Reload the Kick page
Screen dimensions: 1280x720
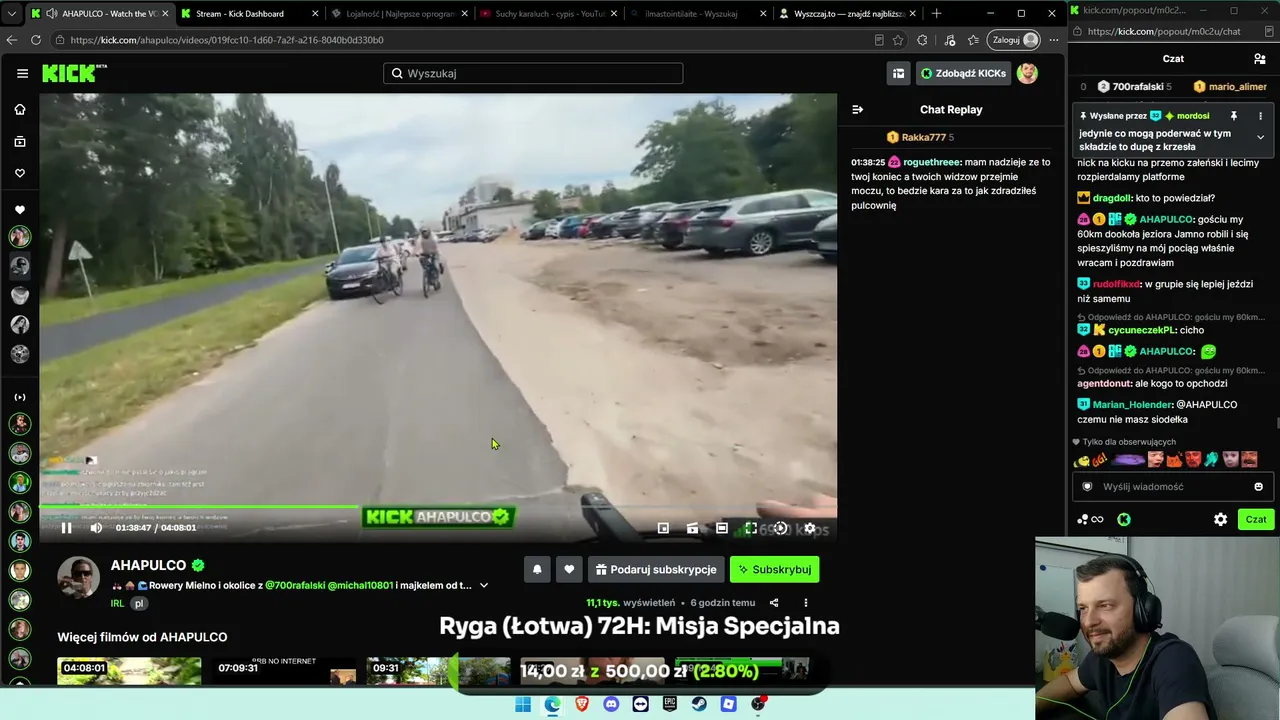pyautogui.click(x=36, y=40)
